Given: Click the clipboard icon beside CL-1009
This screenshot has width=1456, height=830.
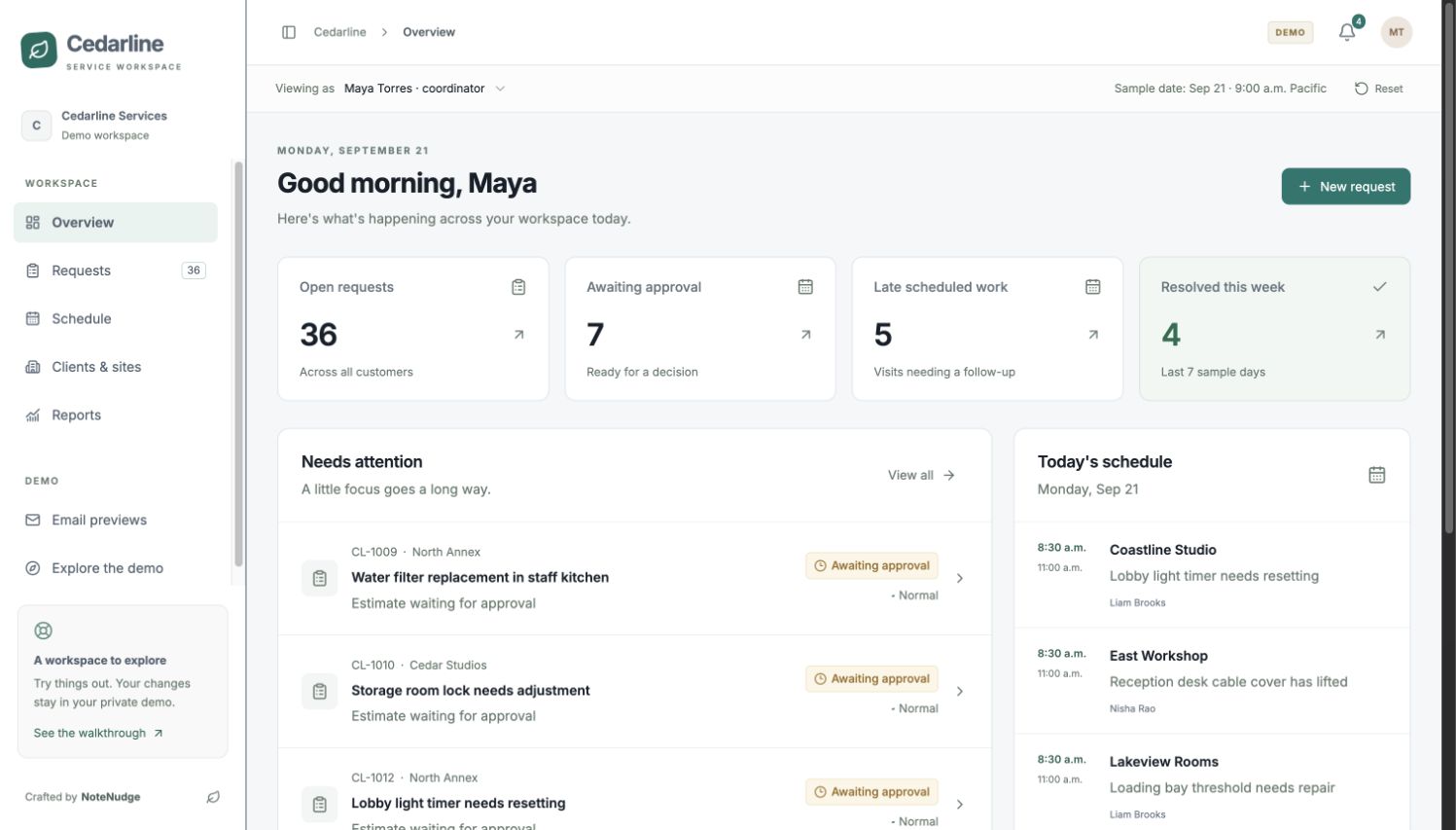Looking at the screenshot, I should click(x=319, y=578).
